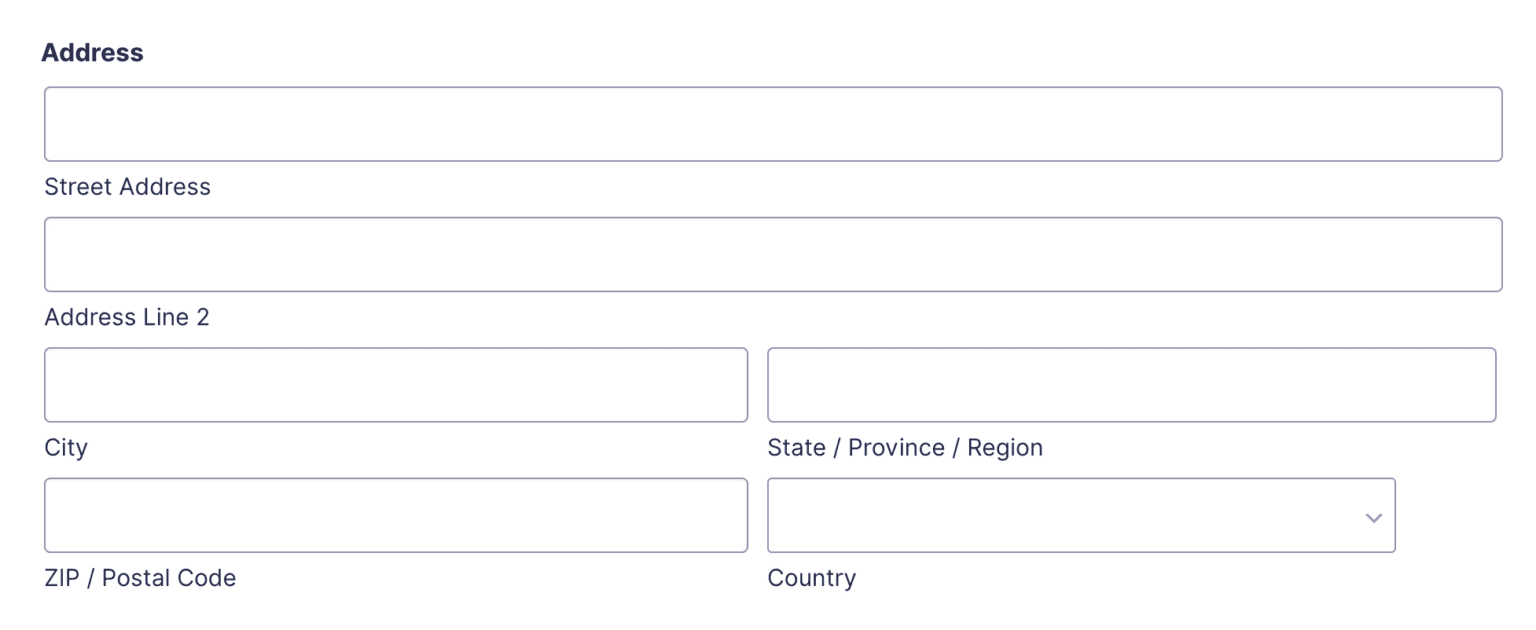The image size is (1536, 630).
Task: Click the chevron arrow in the Country selector
Action: click(1373, 517)
